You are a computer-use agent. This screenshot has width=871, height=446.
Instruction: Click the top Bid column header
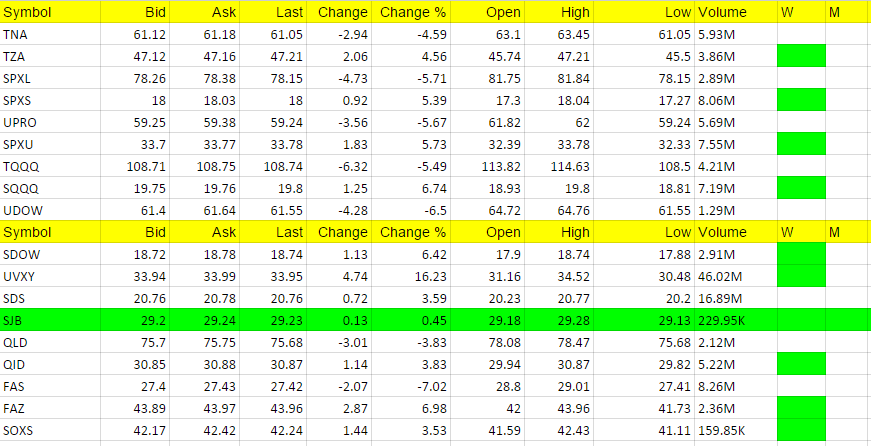pos(135,12)
